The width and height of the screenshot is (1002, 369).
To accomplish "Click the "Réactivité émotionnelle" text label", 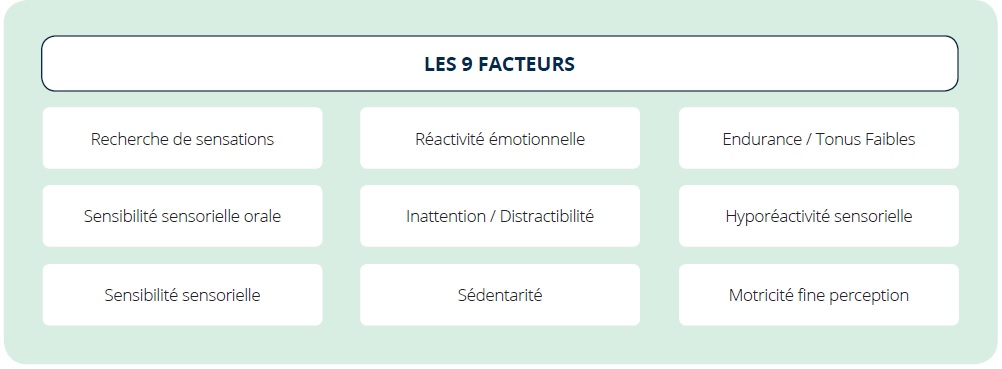I will [x=500, y=139].
